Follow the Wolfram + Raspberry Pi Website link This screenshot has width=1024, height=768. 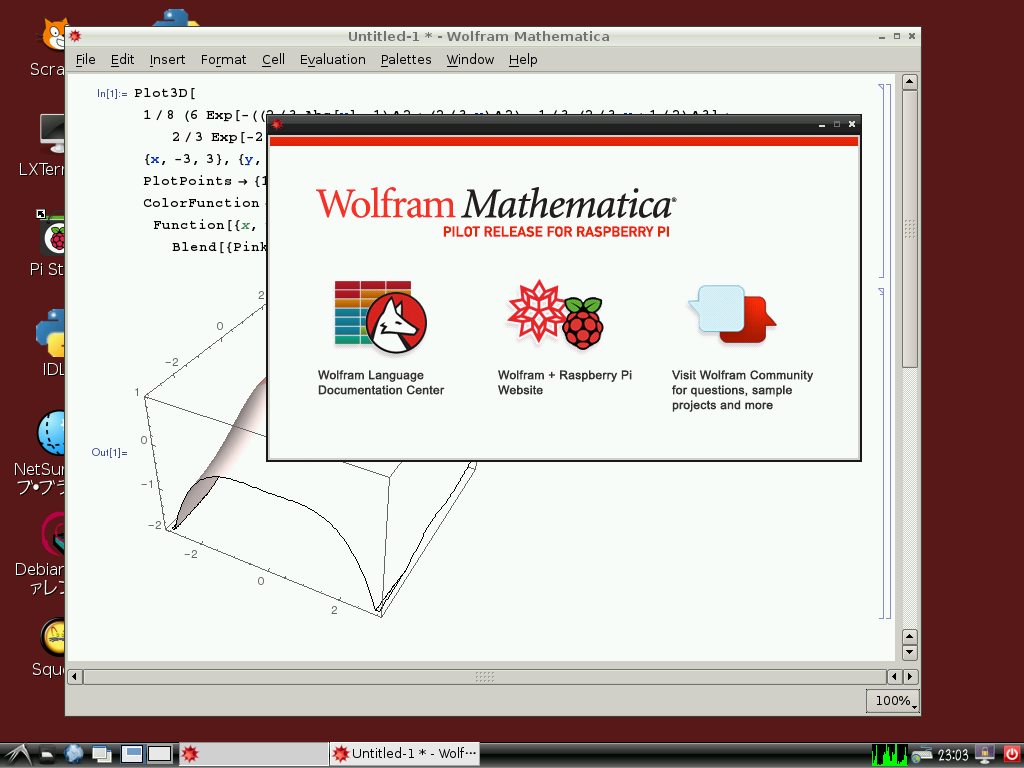(x=564, y=383)
